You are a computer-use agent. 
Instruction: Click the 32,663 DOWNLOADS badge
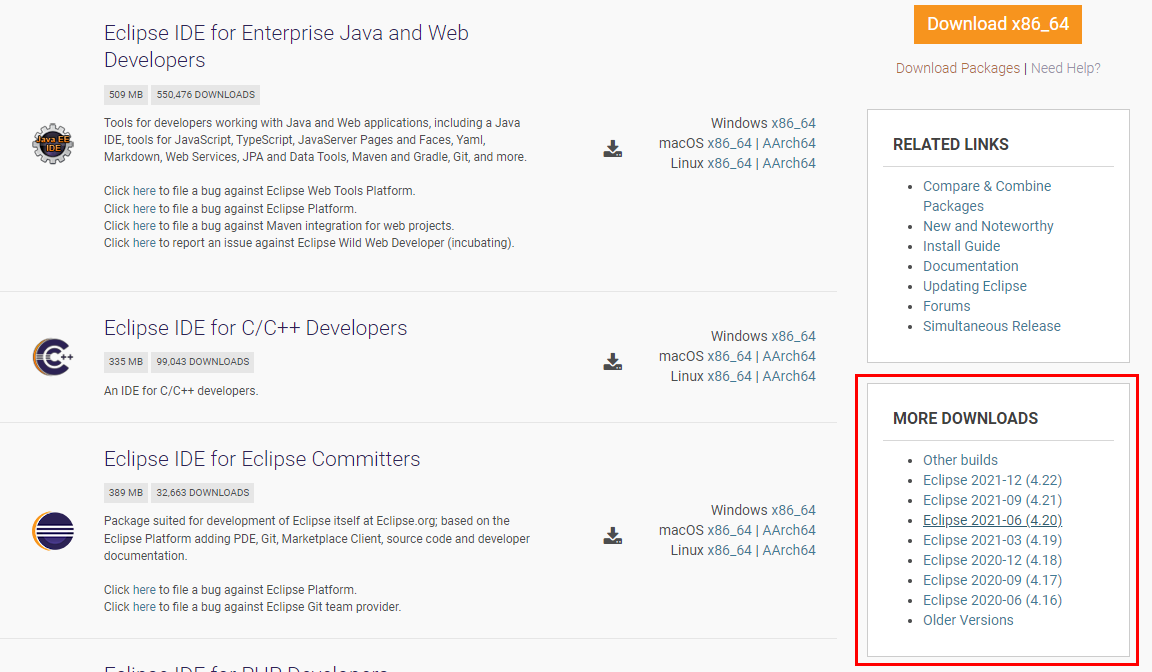[x=203, y=493]
